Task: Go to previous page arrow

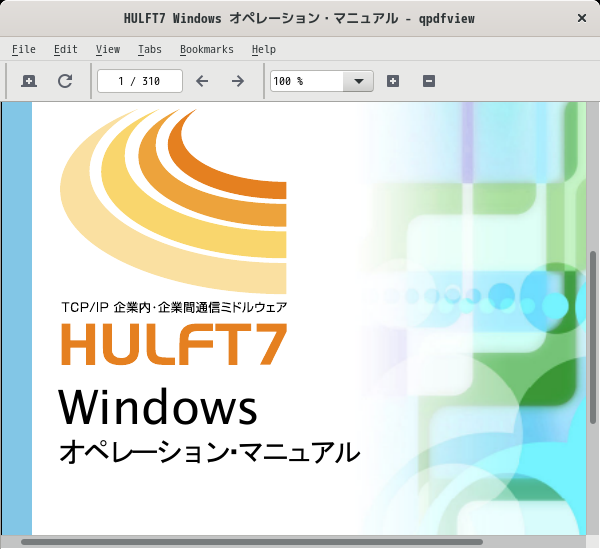Action: (202, 81)
